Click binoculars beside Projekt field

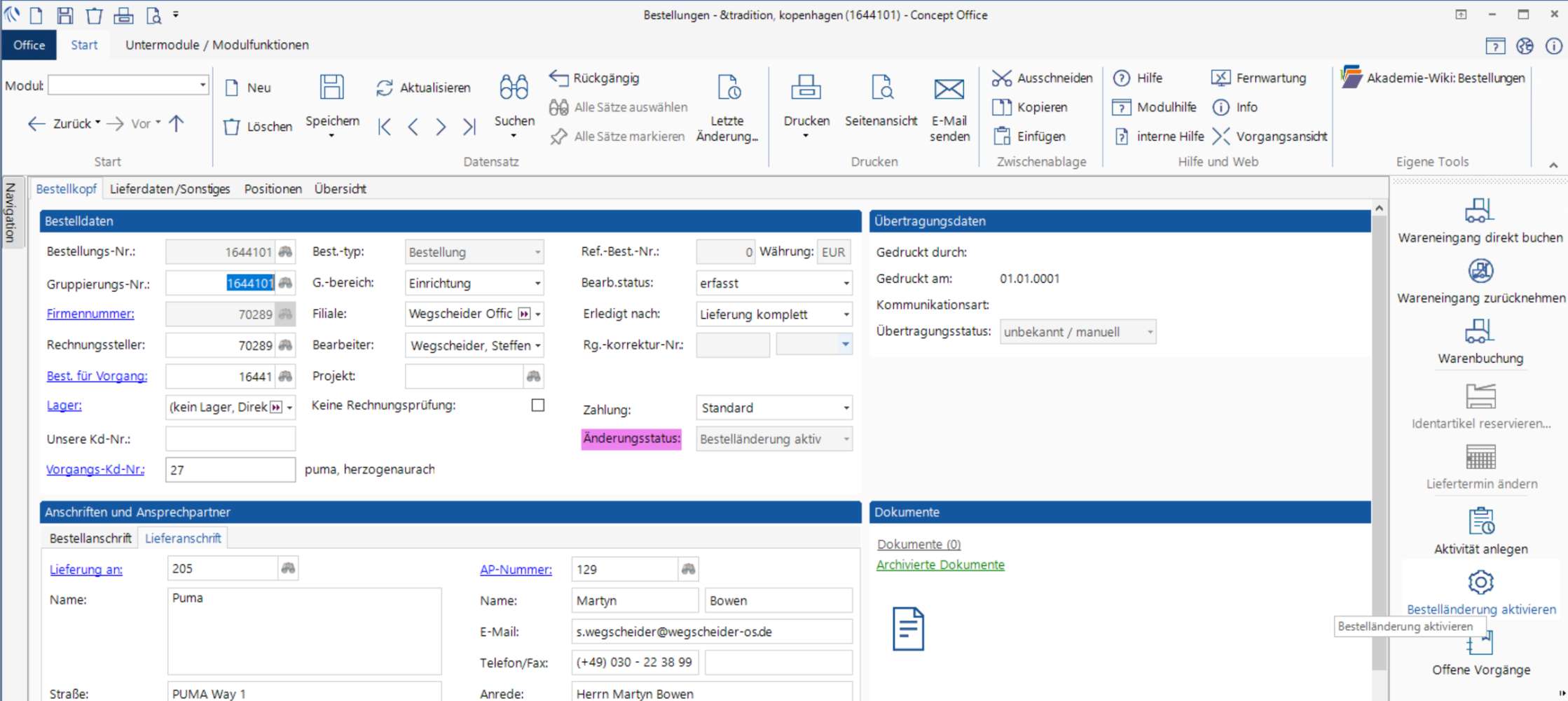click(x=534, y=376)
